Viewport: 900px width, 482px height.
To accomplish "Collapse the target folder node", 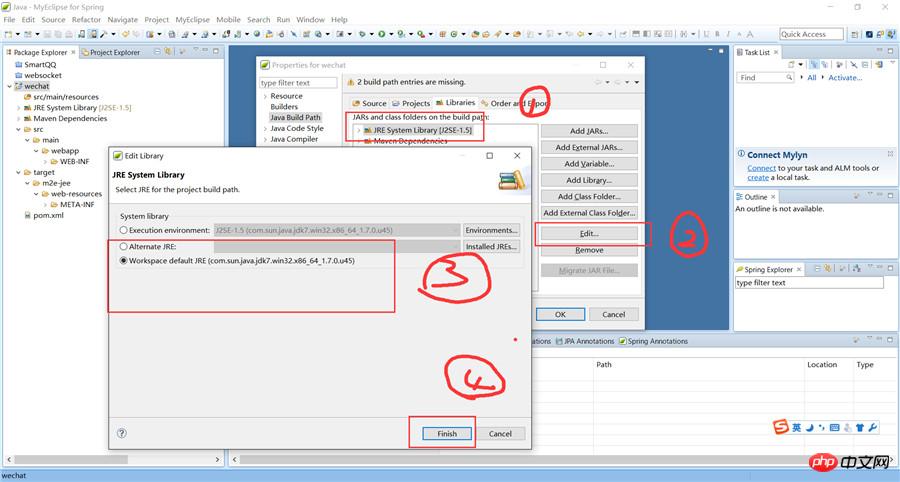I will [x=18, y=172].
